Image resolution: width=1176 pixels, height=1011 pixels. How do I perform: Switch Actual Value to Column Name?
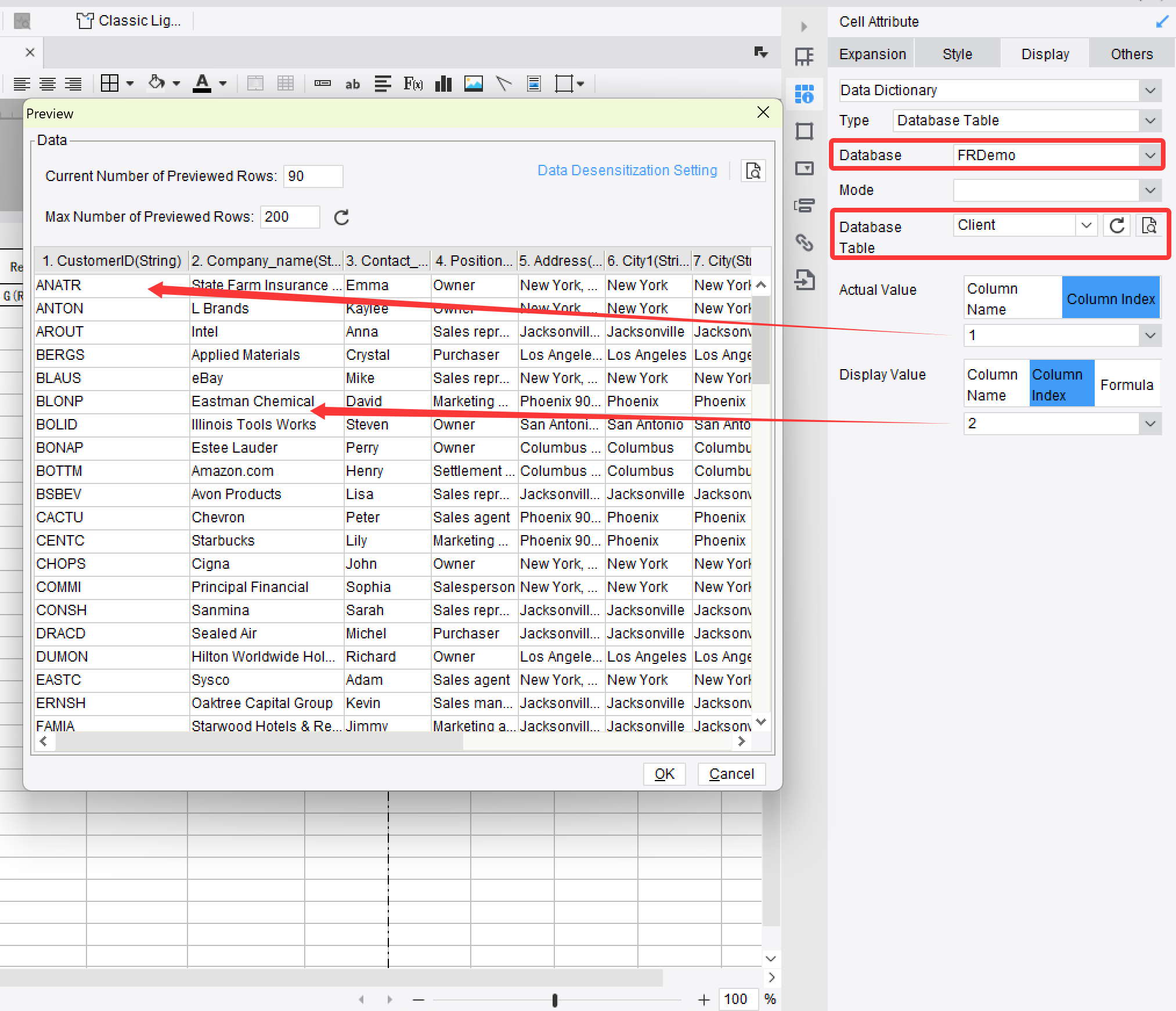[1012, 297]
